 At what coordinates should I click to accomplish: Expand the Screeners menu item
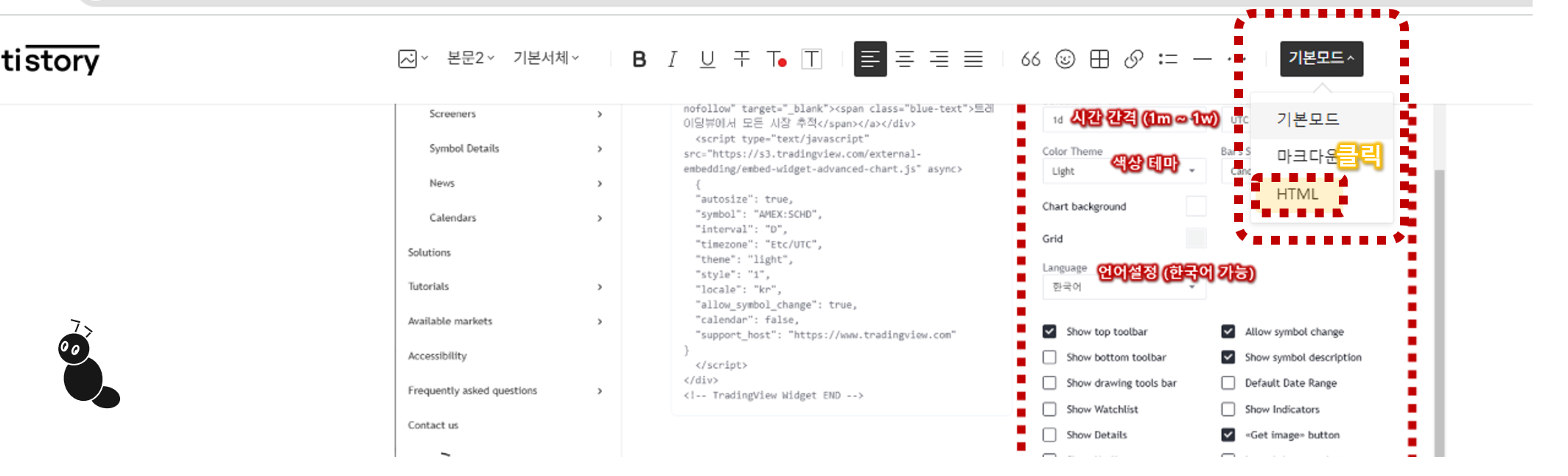click(x=516, y=114)
